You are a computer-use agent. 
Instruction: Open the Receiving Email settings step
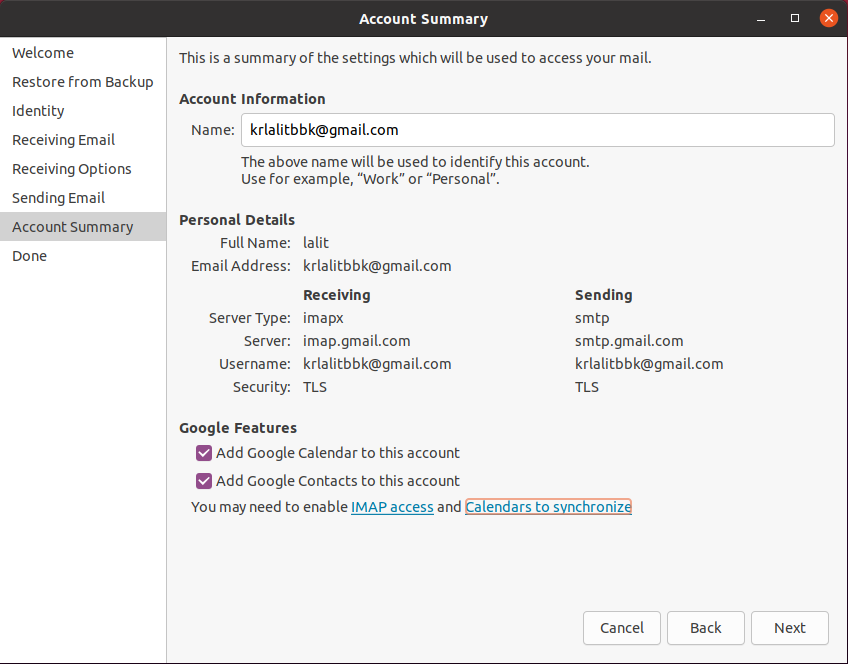(x=62, y=139)
